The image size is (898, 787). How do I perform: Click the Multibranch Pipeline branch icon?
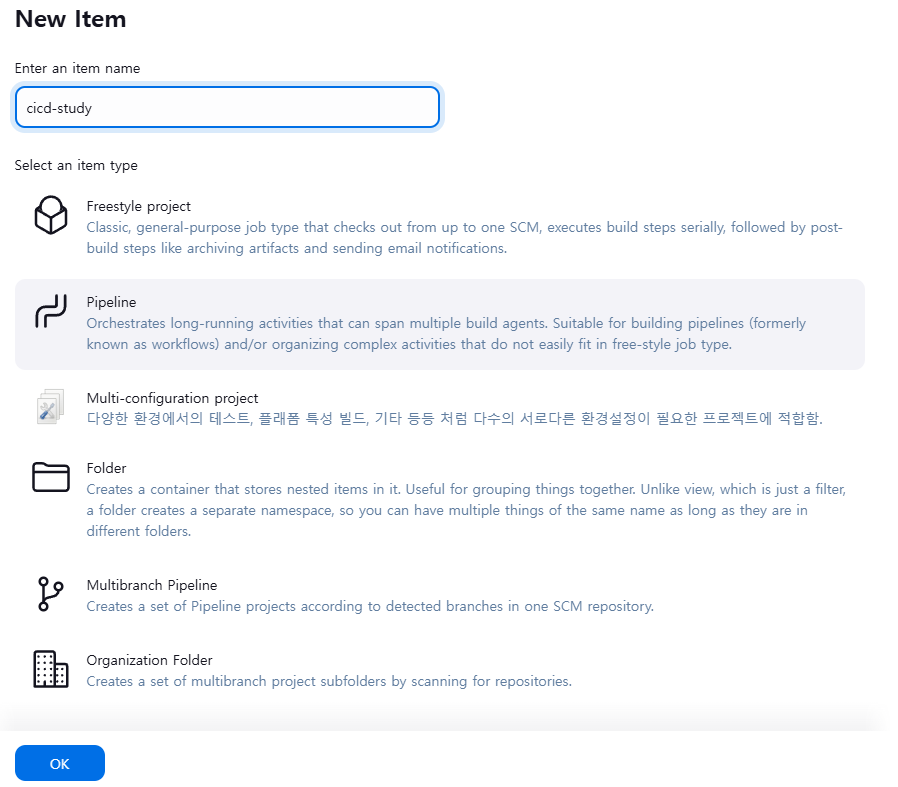[50, 594]
